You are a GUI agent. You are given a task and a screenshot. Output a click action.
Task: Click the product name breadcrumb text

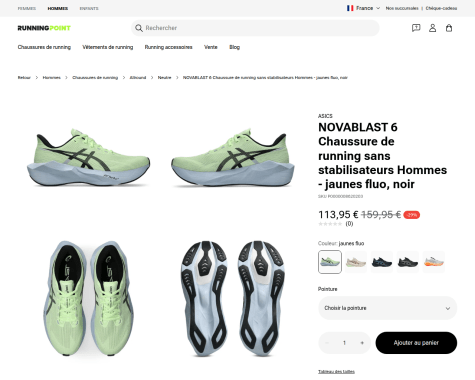tap(265, 77)
